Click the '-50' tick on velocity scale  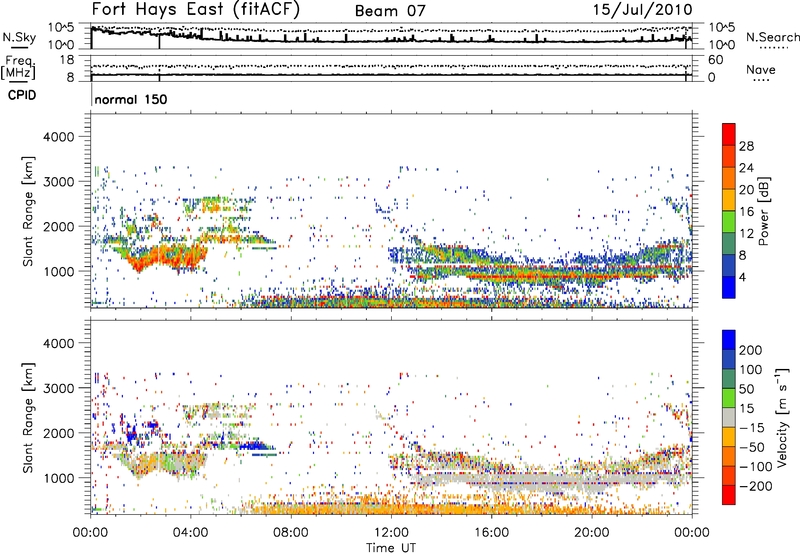coord(751,447)
